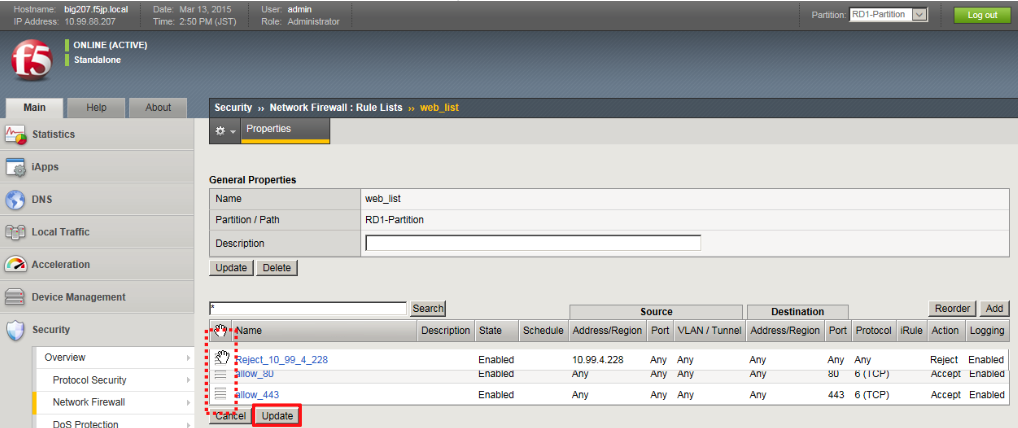Click the Schedule column header

(x=543, y=331)
